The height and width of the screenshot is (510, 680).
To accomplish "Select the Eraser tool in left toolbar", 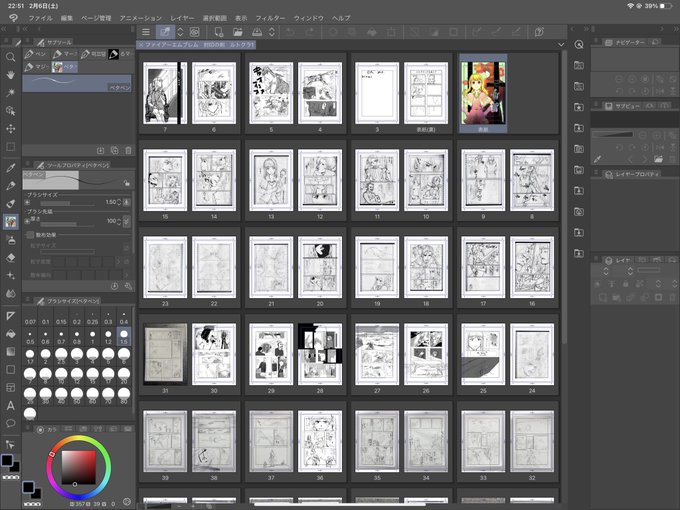I will (10, 258).
